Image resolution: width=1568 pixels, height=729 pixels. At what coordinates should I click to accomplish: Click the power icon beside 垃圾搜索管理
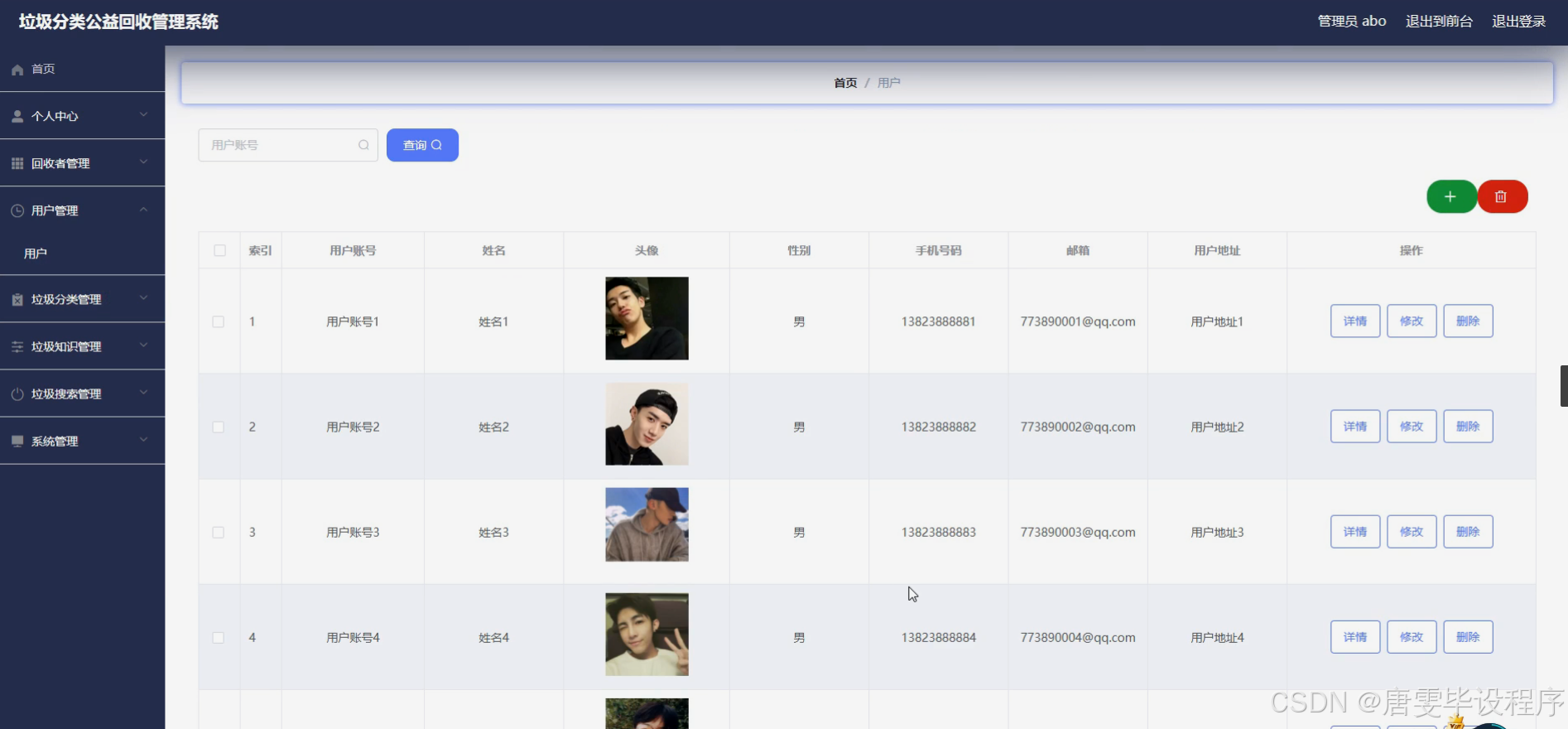[17, 394]
